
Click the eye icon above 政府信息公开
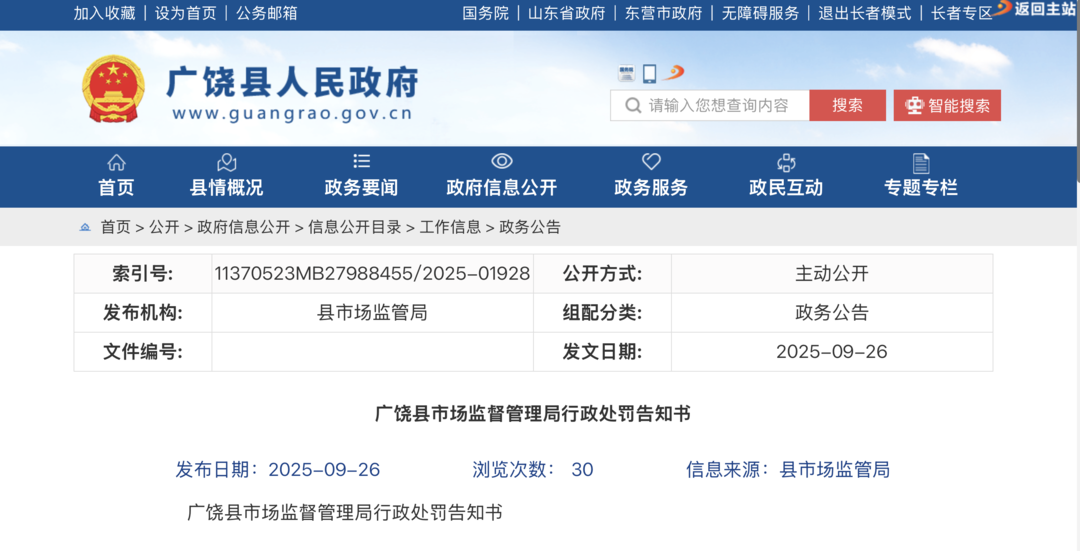pyautogui.click(x=501, y=162)
